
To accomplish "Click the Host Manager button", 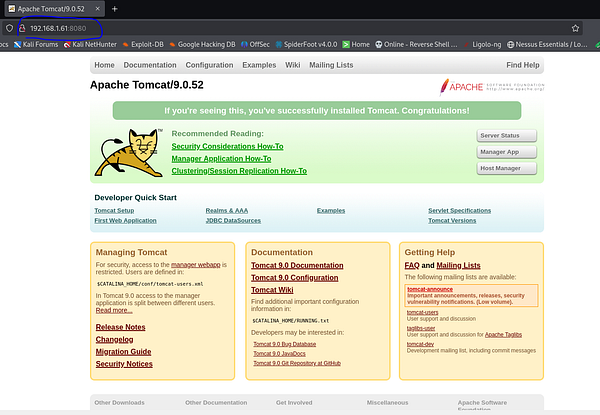I will 507,168.
